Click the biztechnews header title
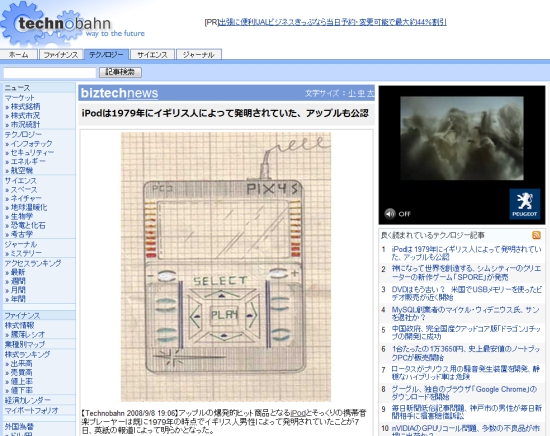Screen dimensions: 550x436 click(119, 93)
